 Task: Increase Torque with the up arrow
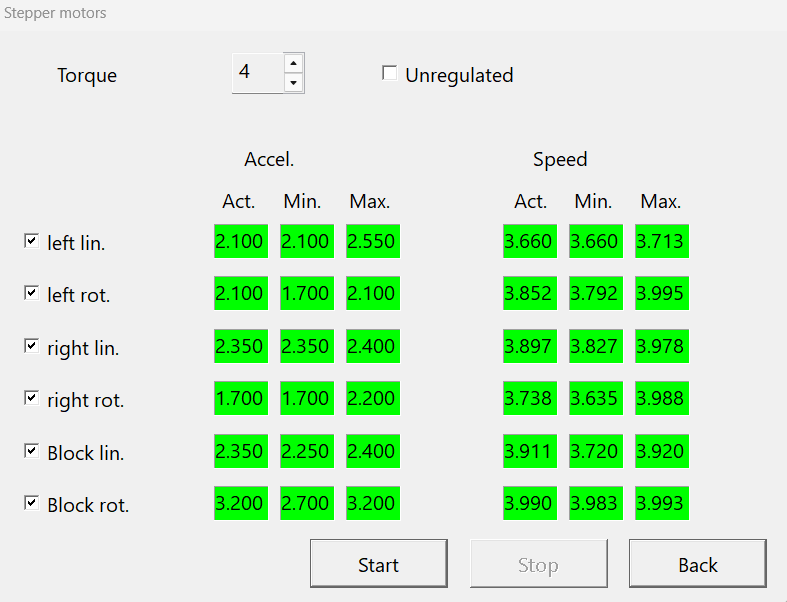293,63
